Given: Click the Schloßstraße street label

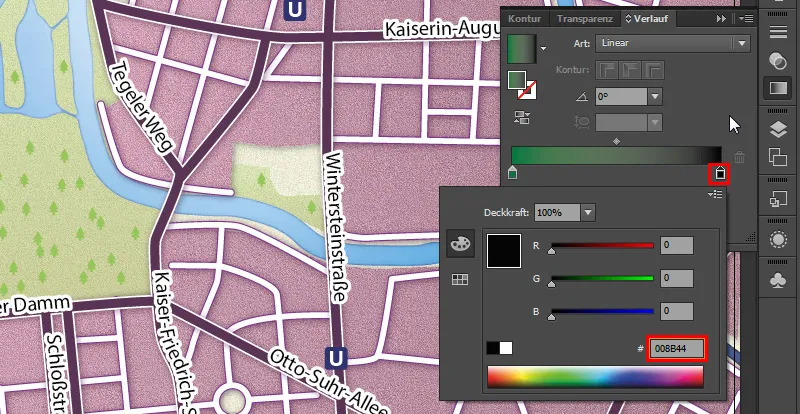Looking at the screenshot, I should pyautogui.click(x=58, y=373).
